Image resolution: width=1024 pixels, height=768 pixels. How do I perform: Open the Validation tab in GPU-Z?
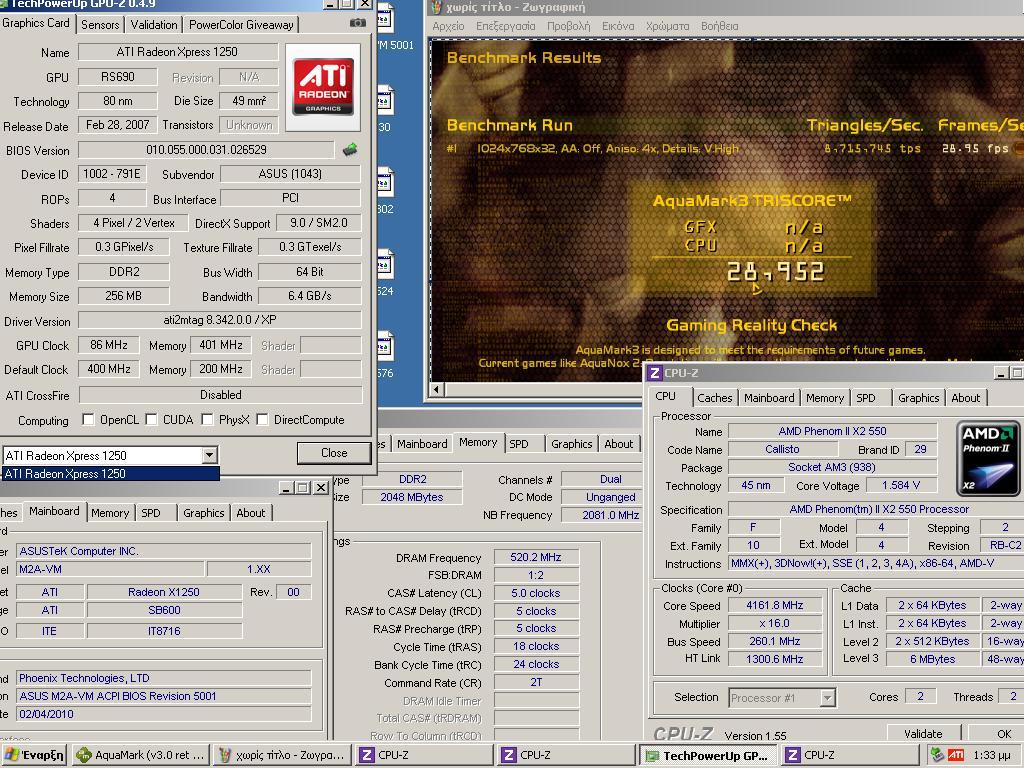(153, 25)
